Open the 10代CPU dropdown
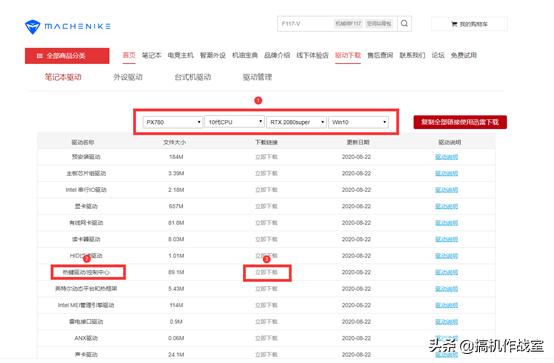 [234, 122]
